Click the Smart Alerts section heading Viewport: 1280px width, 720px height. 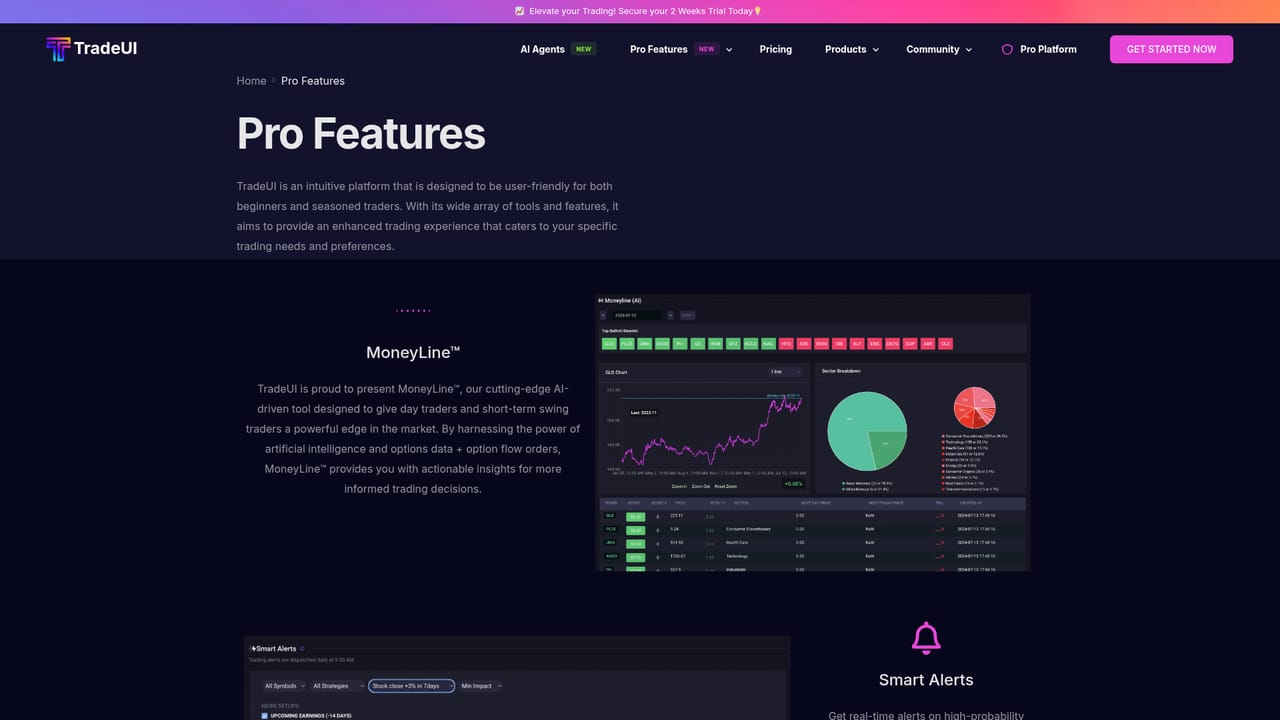click(926, 680)
